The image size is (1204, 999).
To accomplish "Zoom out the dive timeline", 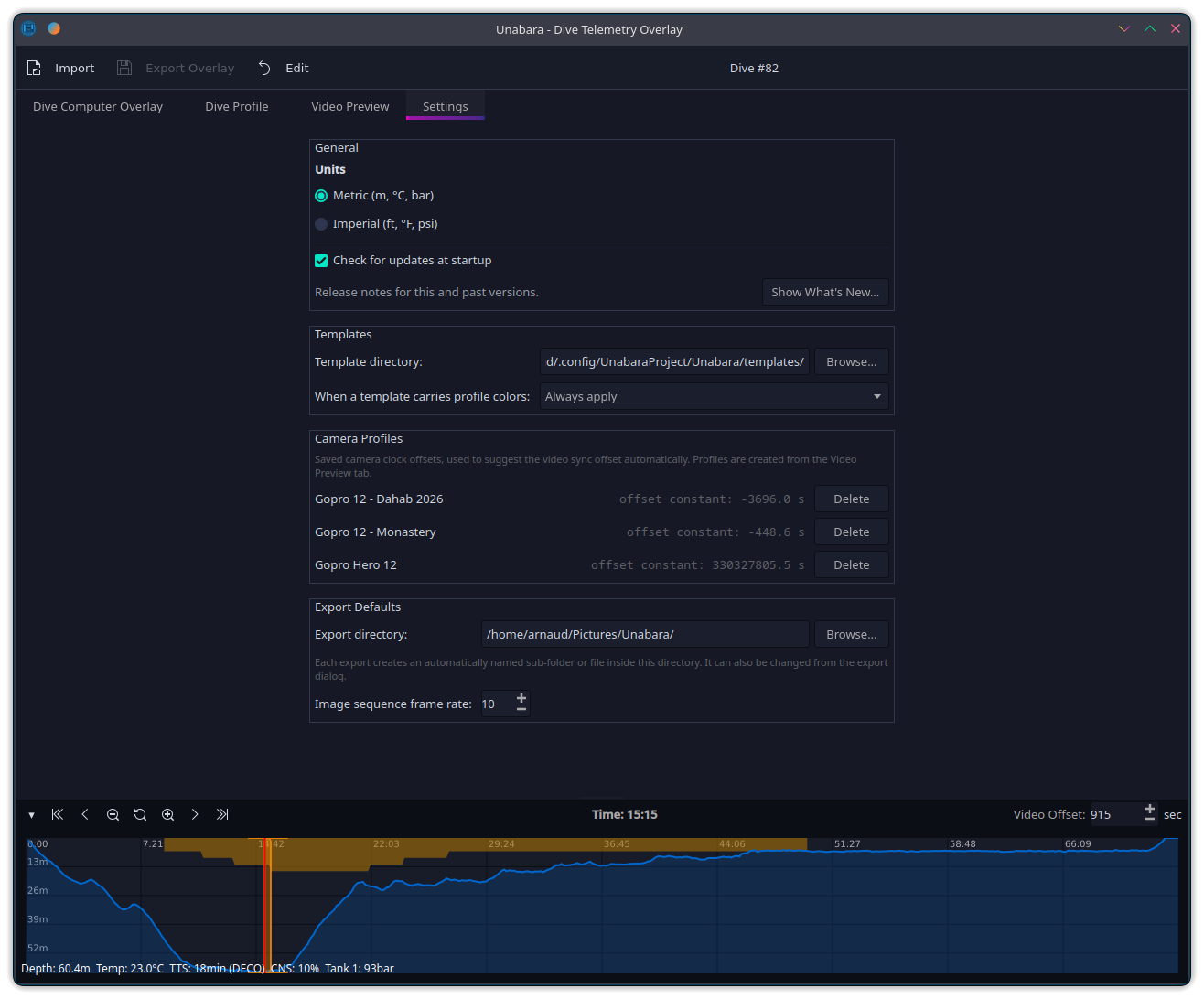I will 113,814.
